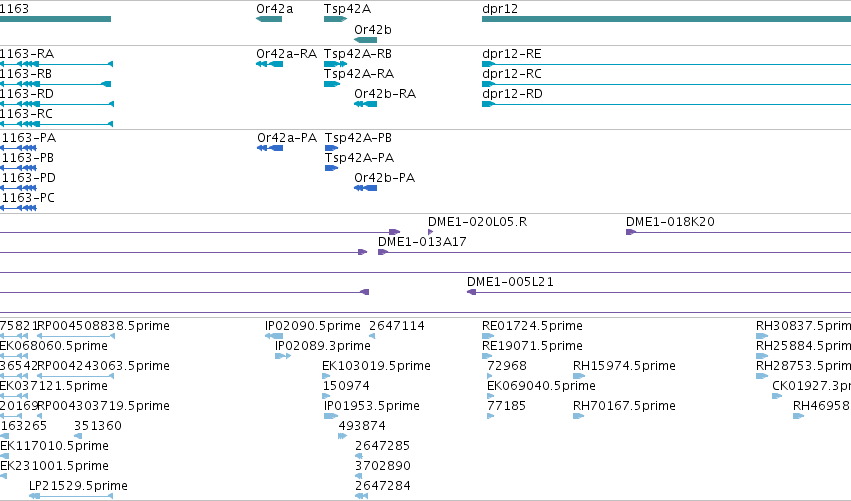
Task: Select the RH15974.5prime EST arrow
Action: [579, 376]
